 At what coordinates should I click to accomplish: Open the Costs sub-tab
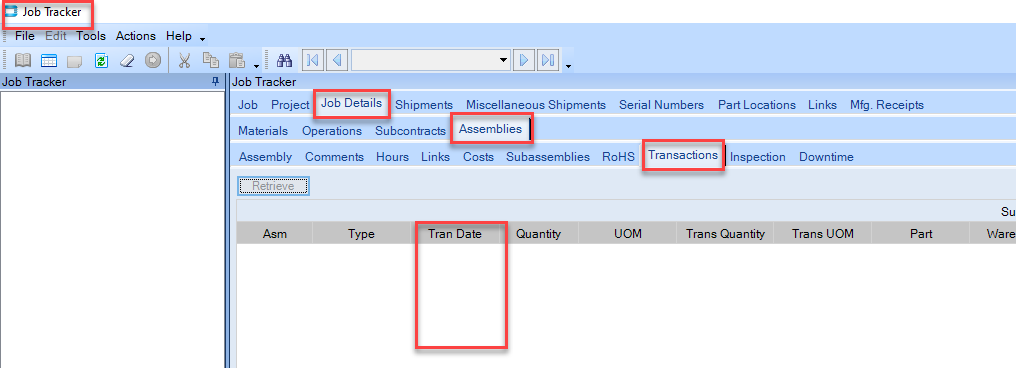[478, 157]
